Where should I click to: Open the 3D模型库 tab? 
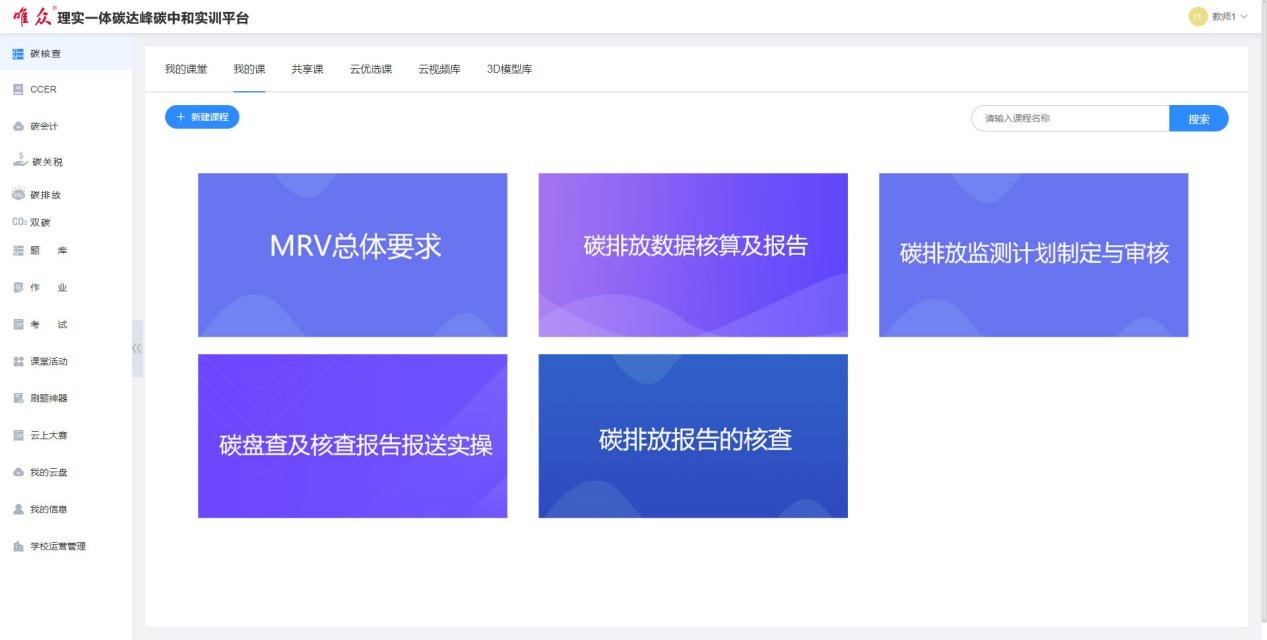pyautogui.click(x=509, y=69)
